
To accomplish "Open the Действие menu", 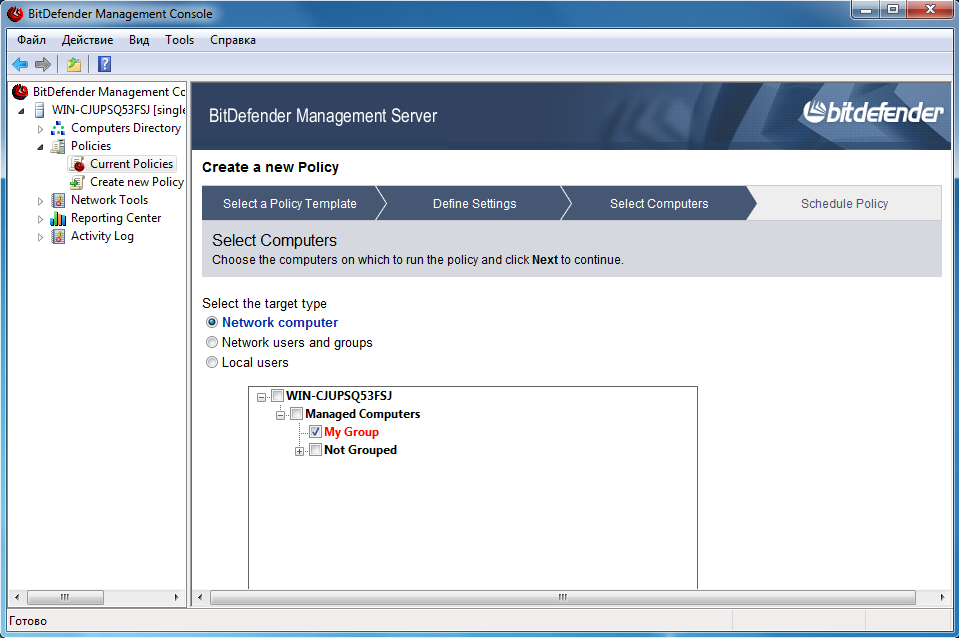I will [x=87, y=40].
